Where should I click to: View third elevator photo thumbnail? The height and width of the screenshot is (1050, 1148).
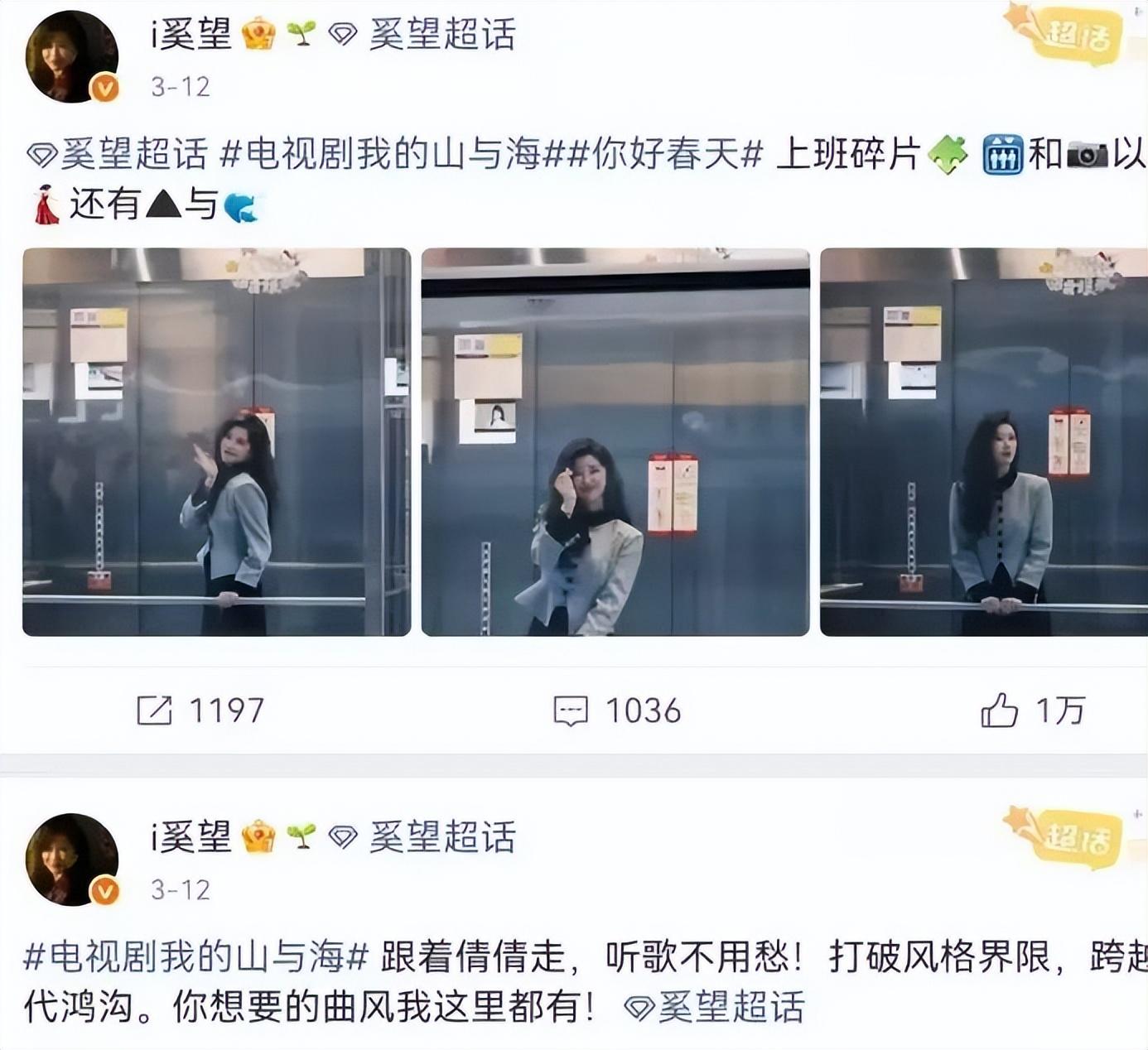coord(984,442)
